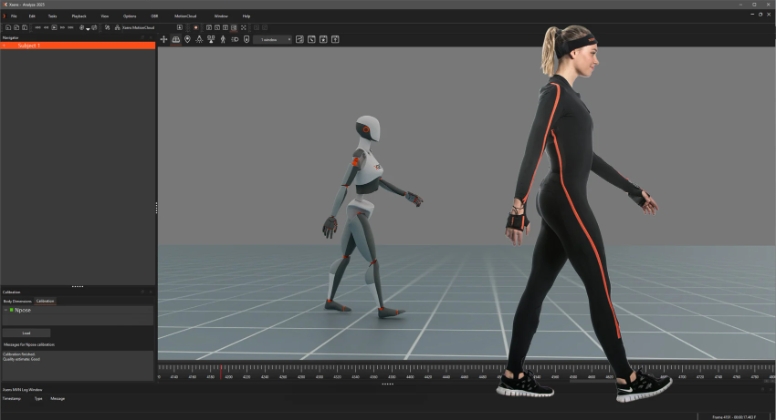Switch to the Body Dimensions tab
Viewport: 776px width, 420px height.
pos(17,300)
